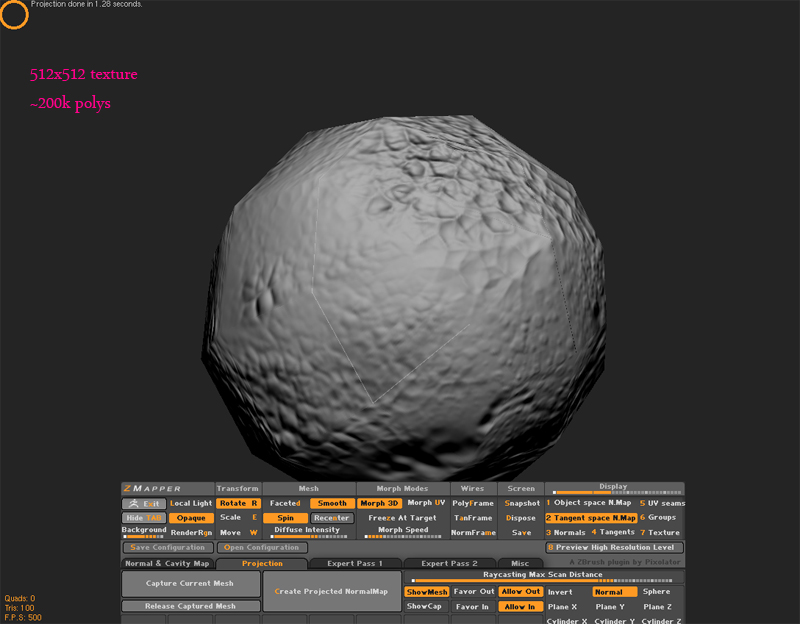Click Release Captured Mesh
The height and width of the screenshot is (624, 800).
pos(190,606)
